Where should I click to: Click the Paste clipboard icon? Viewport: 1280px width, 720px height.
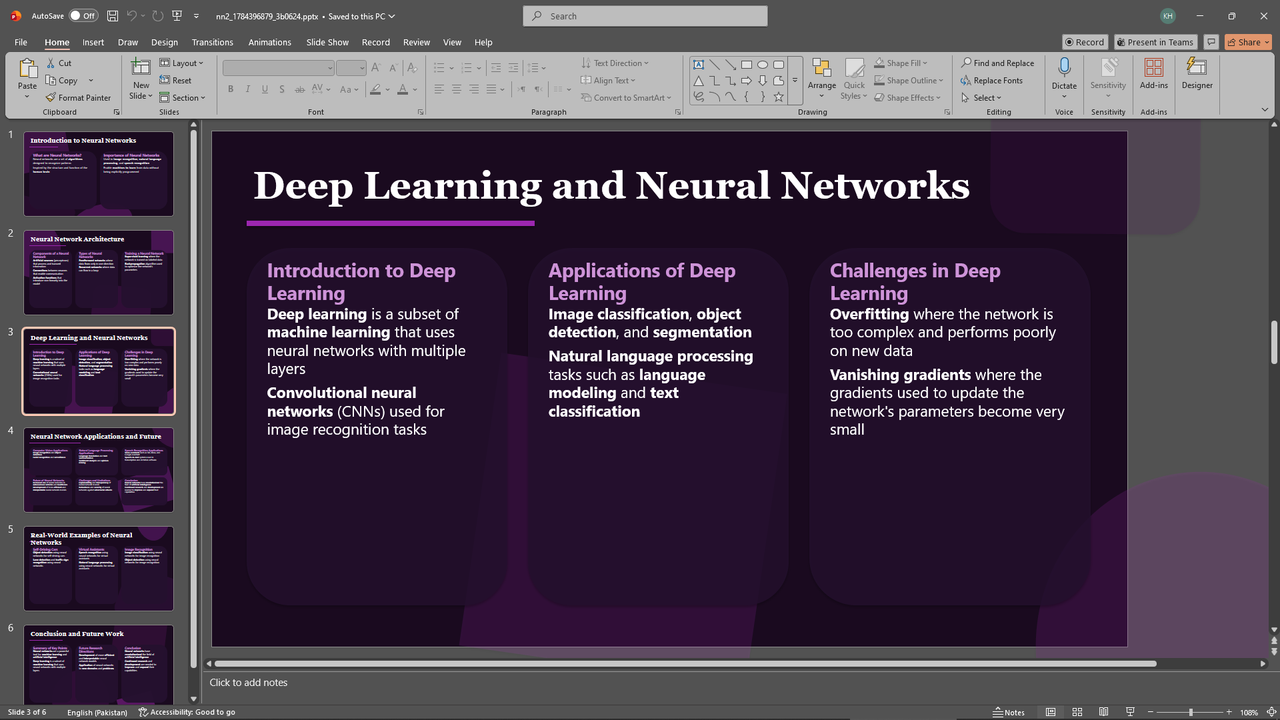(x=28, y=70)
